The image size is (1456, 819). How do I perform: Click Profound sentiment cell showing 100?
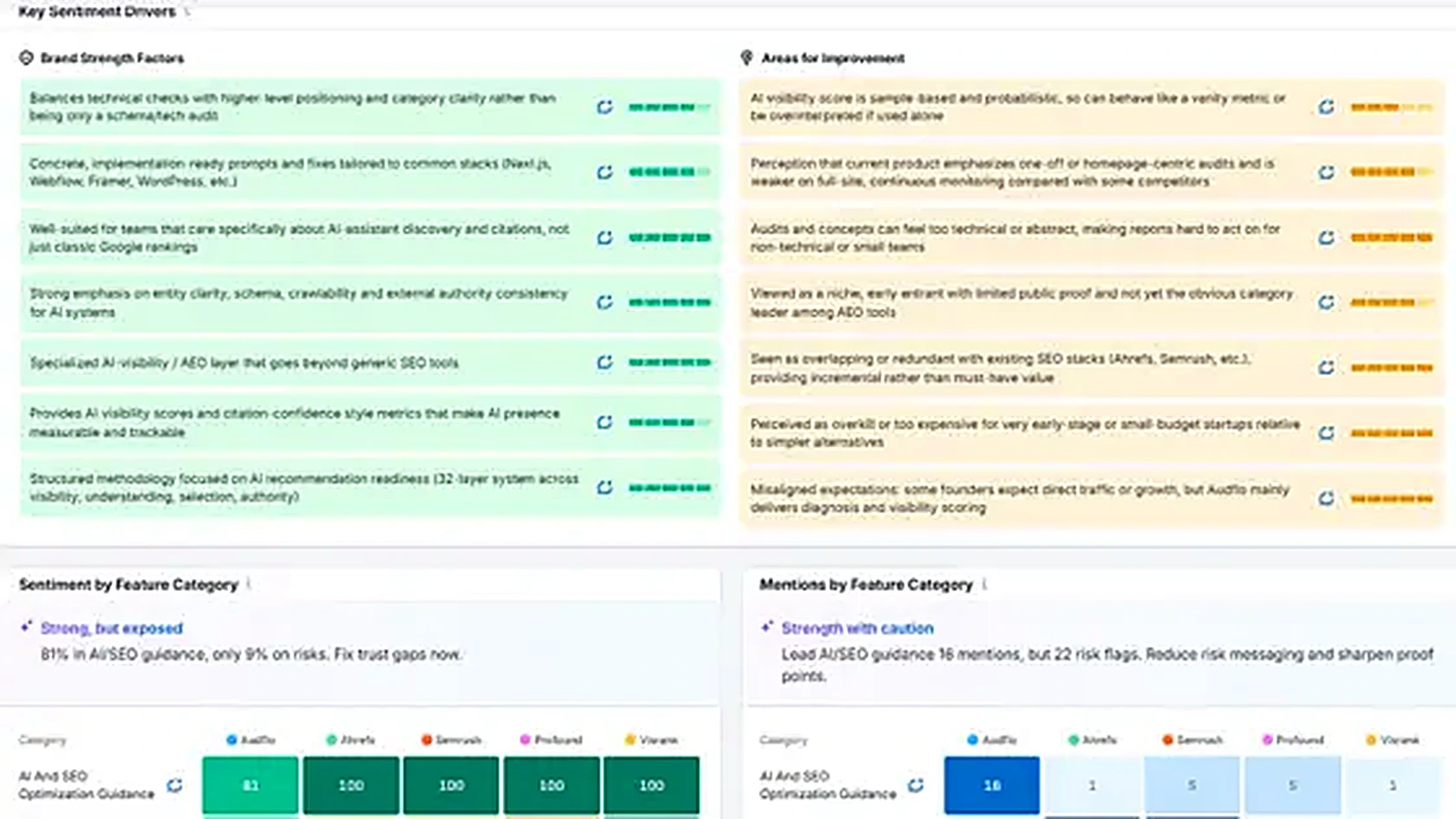tap(551, 785)
